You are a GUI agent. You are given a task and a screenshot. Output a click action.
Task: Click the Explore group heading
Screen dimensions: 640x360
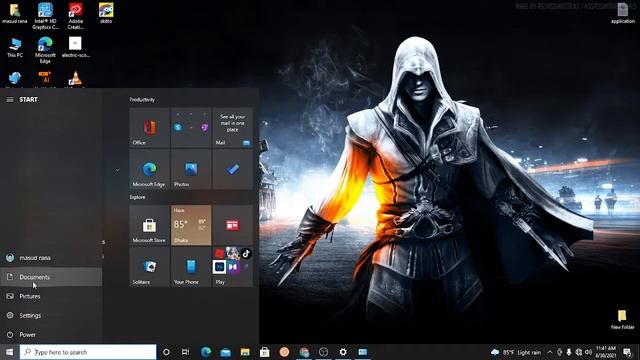[138, 197]
